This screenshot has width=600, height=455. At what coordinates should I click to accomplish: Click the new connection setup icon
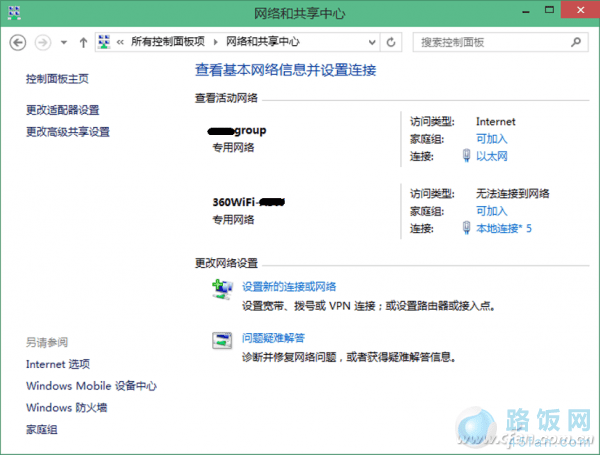click(222, 289)
